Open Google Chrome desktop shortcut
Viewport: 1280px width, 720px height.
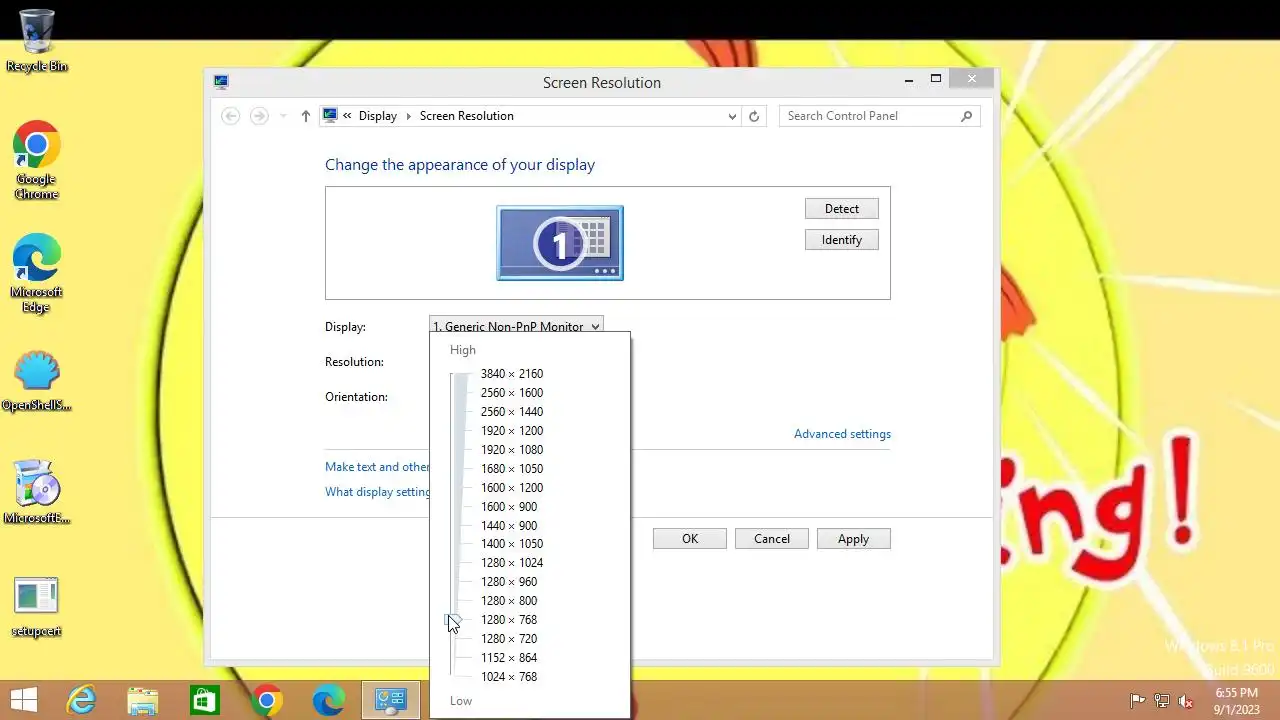[36, 160]
